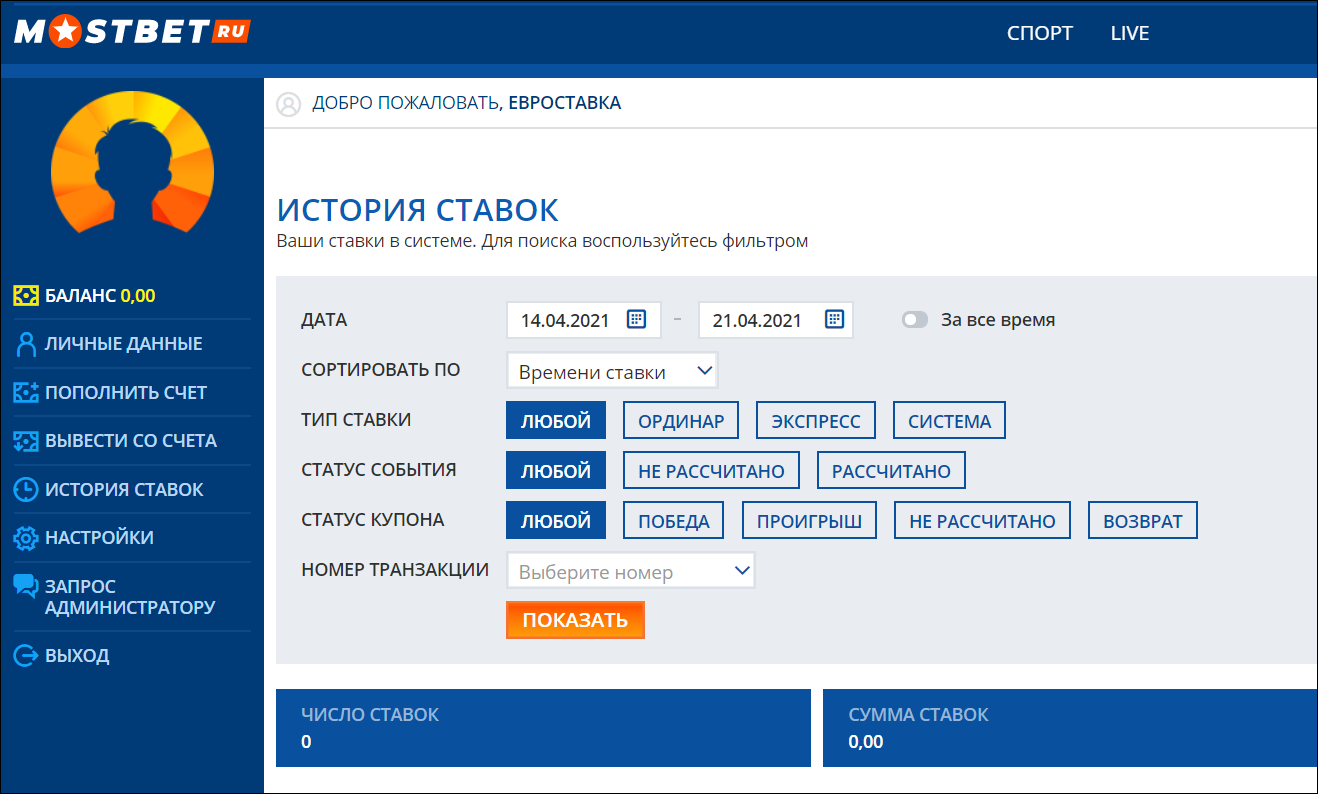Click the personal data person icon
This screenshot has width=1318, height=794.
pos(26,344)
